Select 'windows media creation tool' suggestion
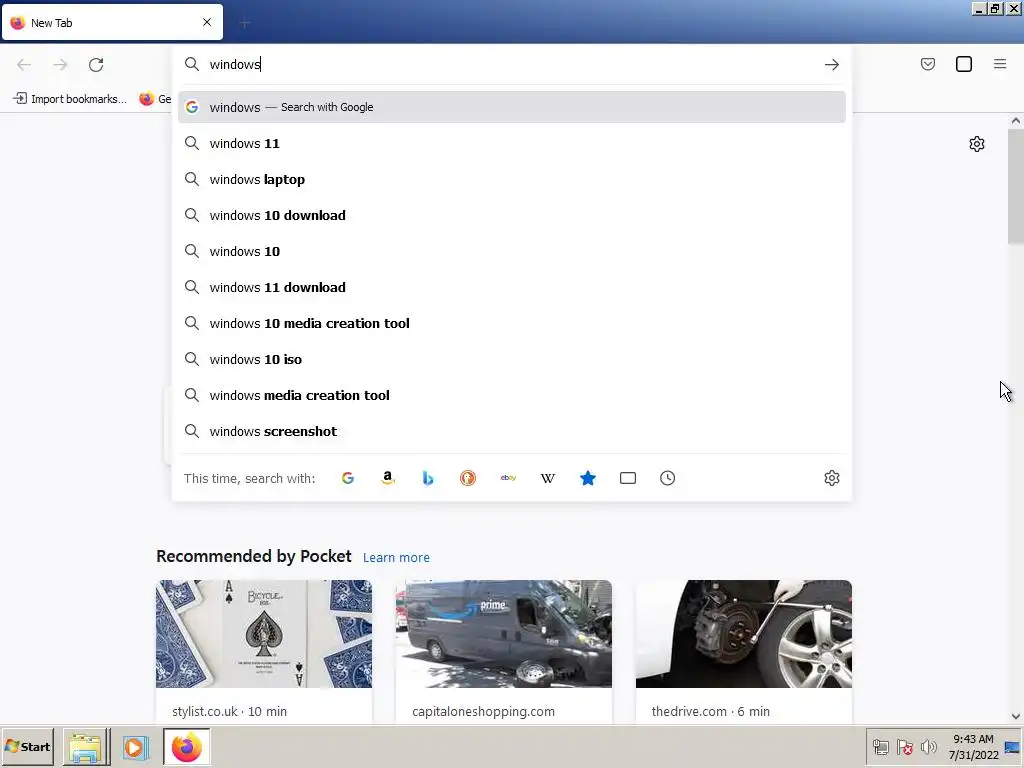Viewport: 1024px width, 768px height. point(511,395)
